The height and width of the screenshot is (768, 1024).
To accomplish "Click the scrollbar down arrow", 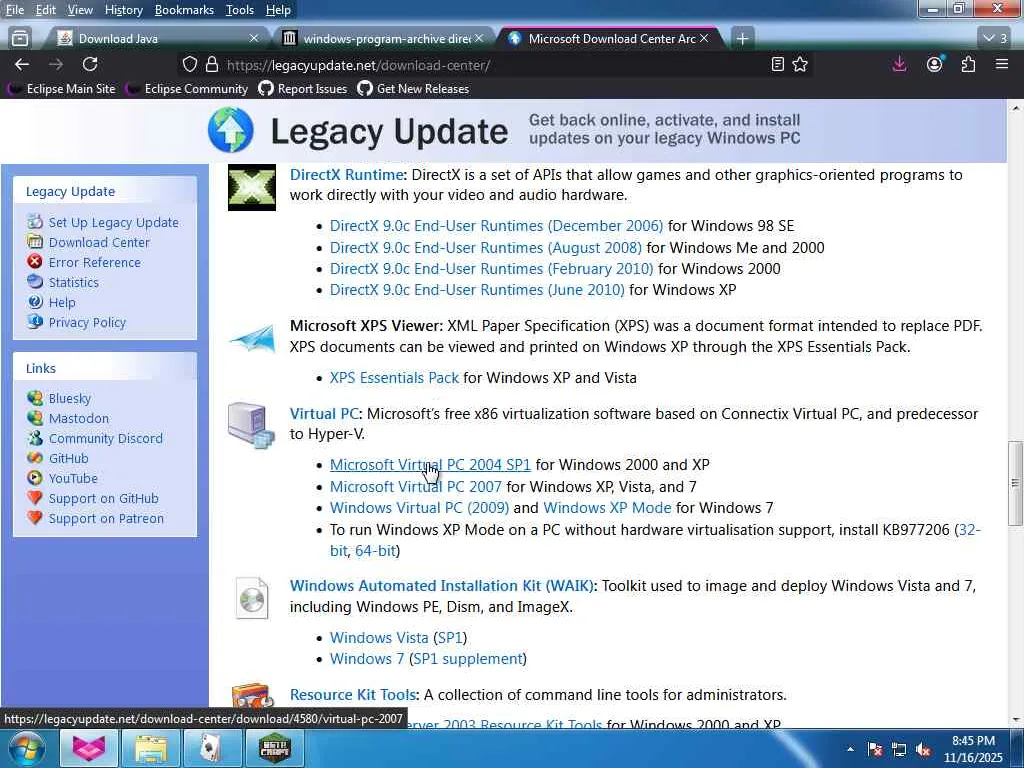I will pos(1015,720).
